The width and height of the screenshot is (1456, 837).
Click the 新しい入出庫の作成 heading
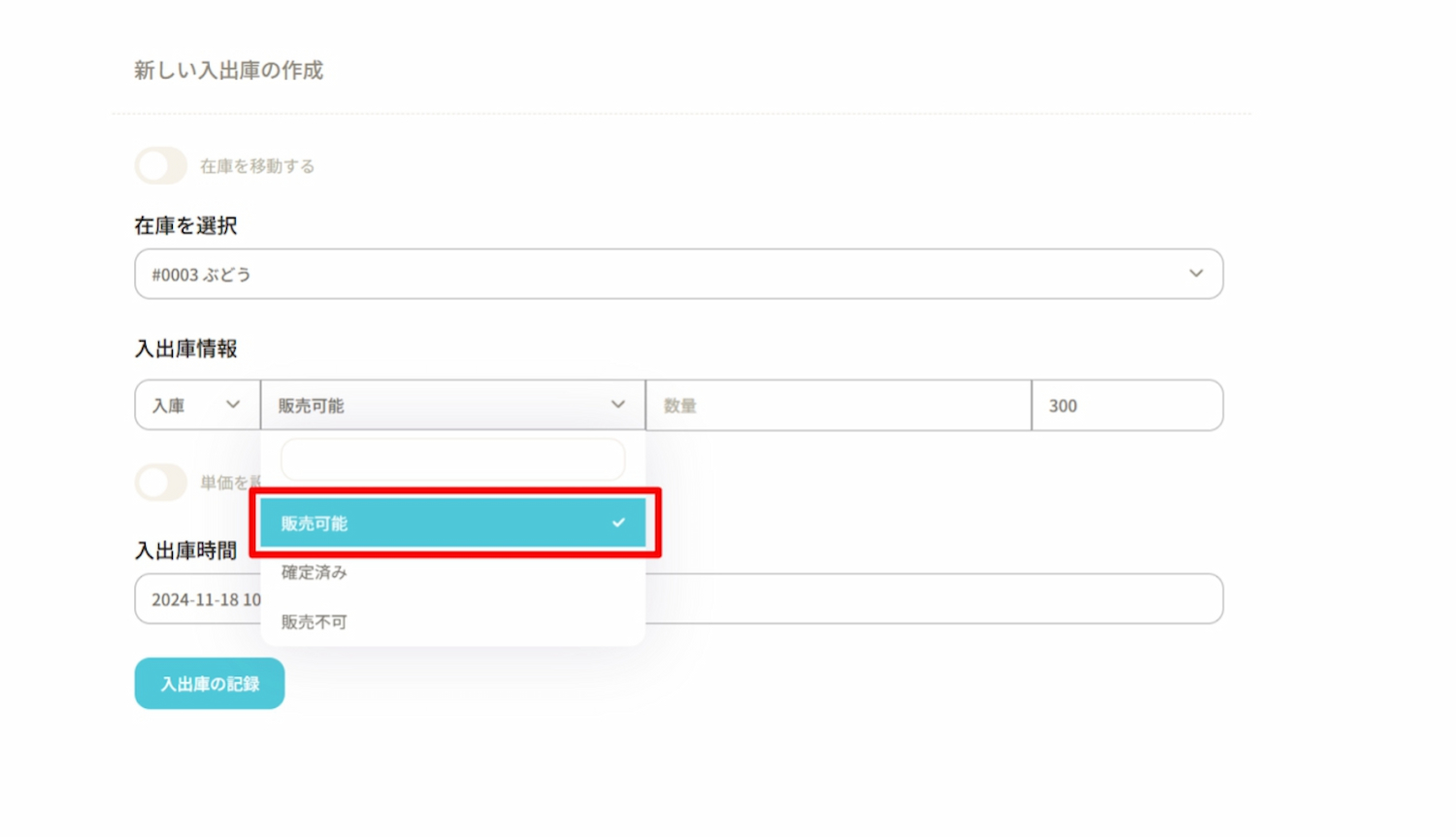[229, 71]
